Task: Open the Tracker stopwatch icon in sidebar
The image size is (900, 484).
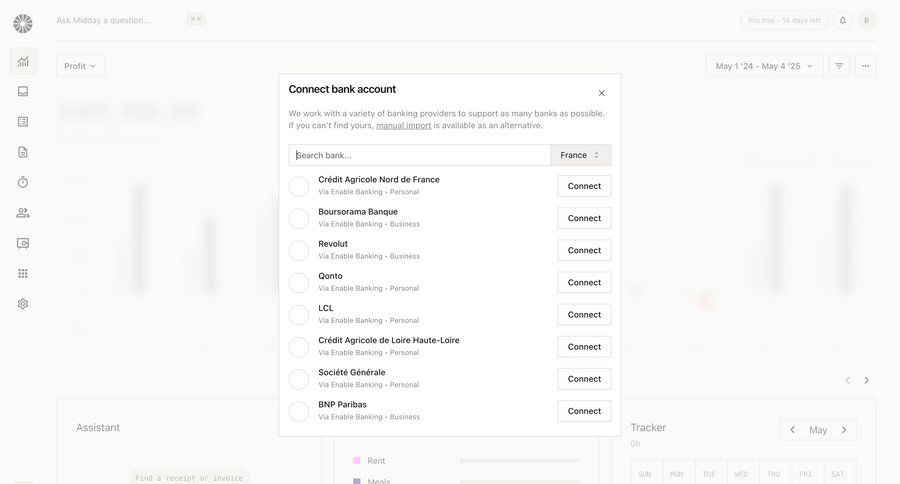Action: tap(23, 182)
